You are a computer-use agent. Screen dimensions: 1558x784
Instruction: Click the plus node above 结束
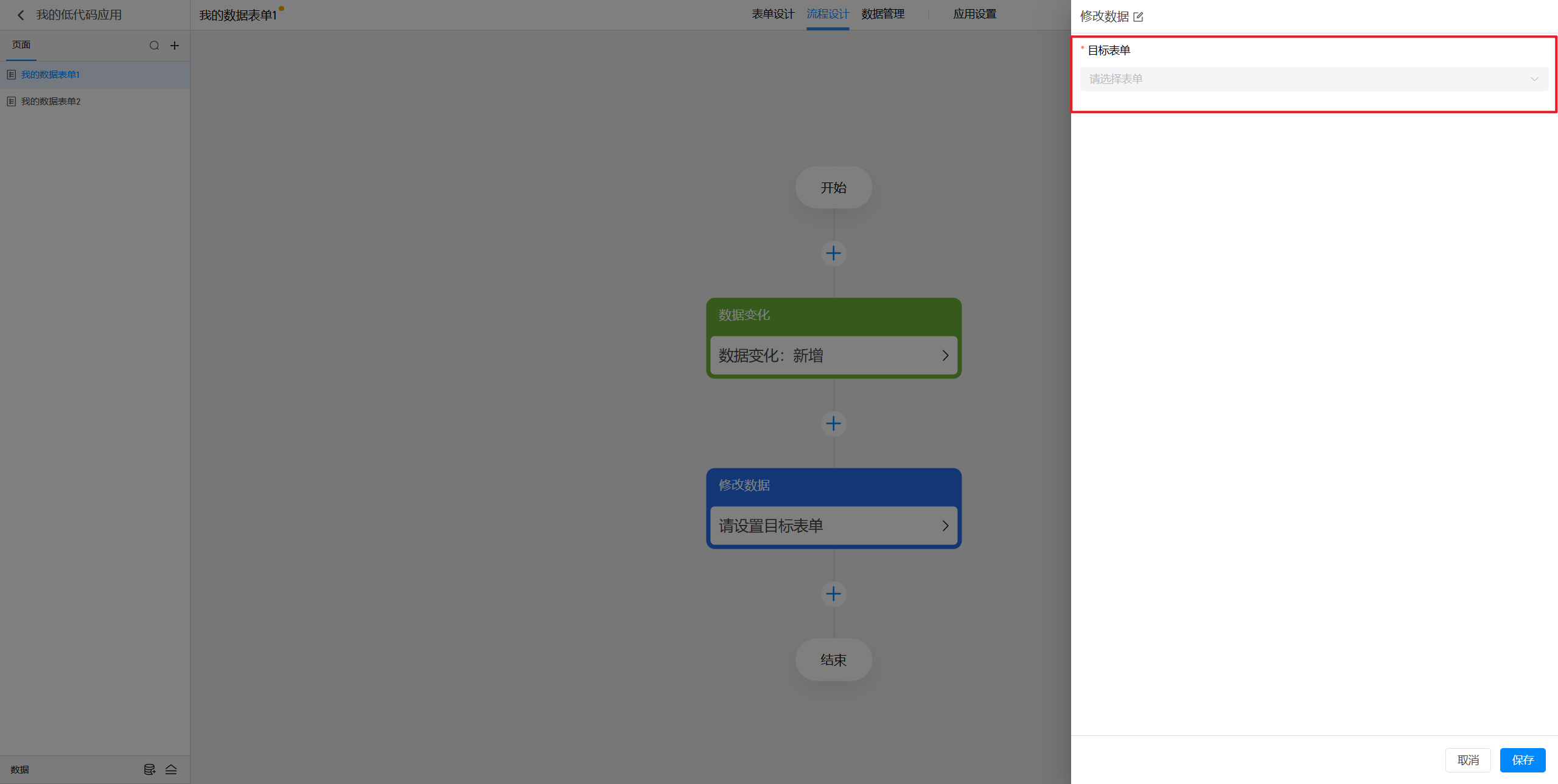(833, 594)
